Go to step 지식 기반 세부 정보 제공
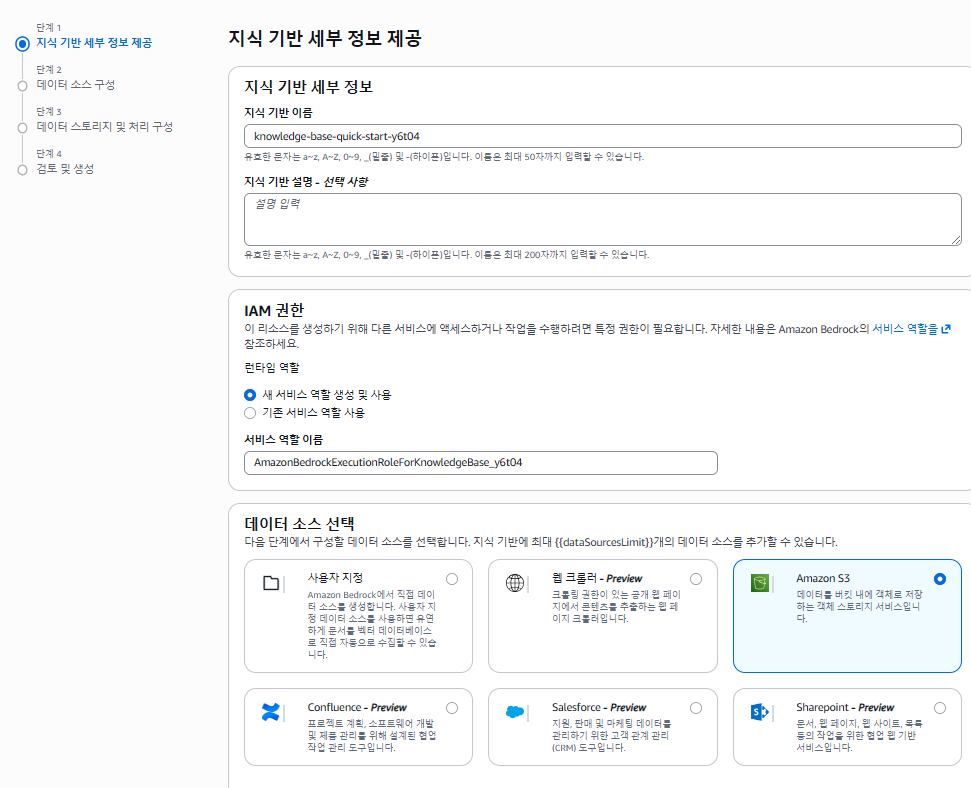 [94, 43]
